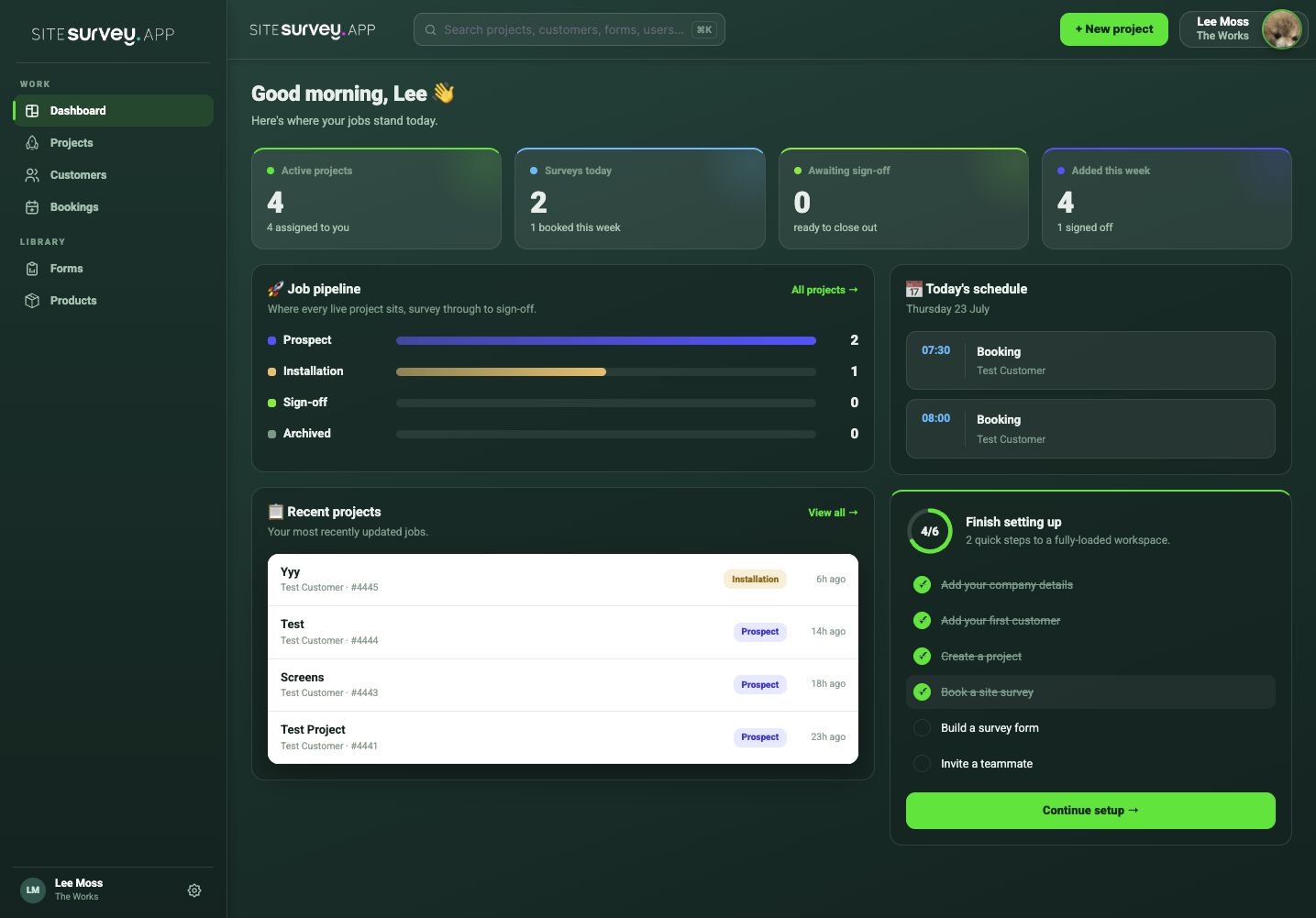
Task: Open Customers in the sidebar
Action: click(114, 175)
